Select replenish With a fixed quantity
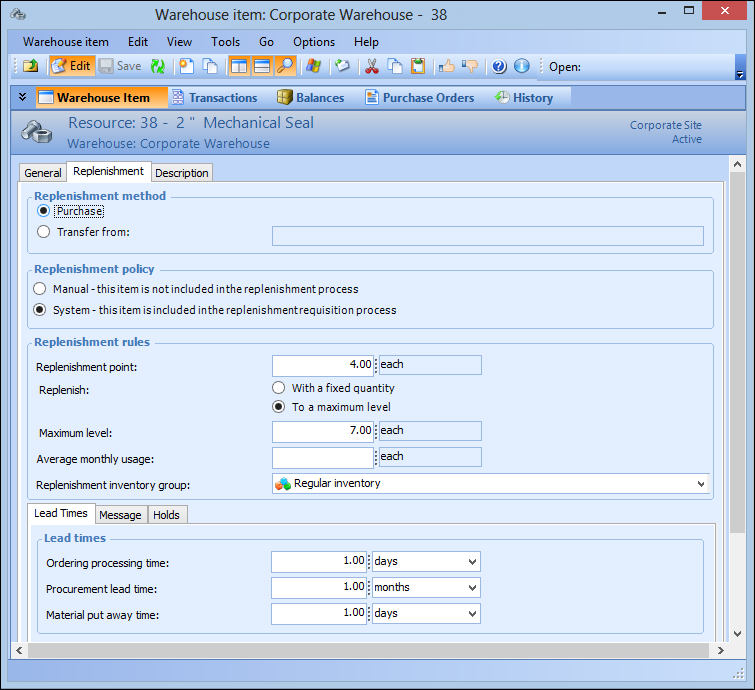 [279, 388]
